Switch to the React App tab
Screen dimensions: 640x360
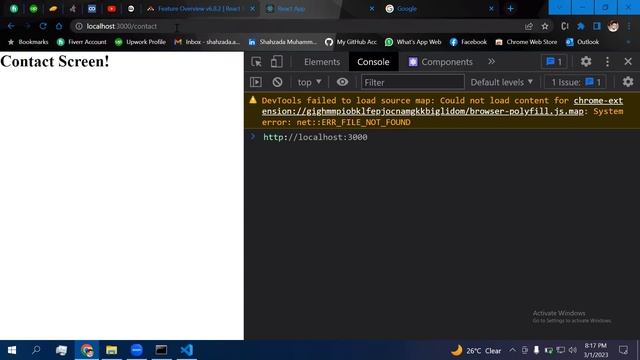coord(320,9)
